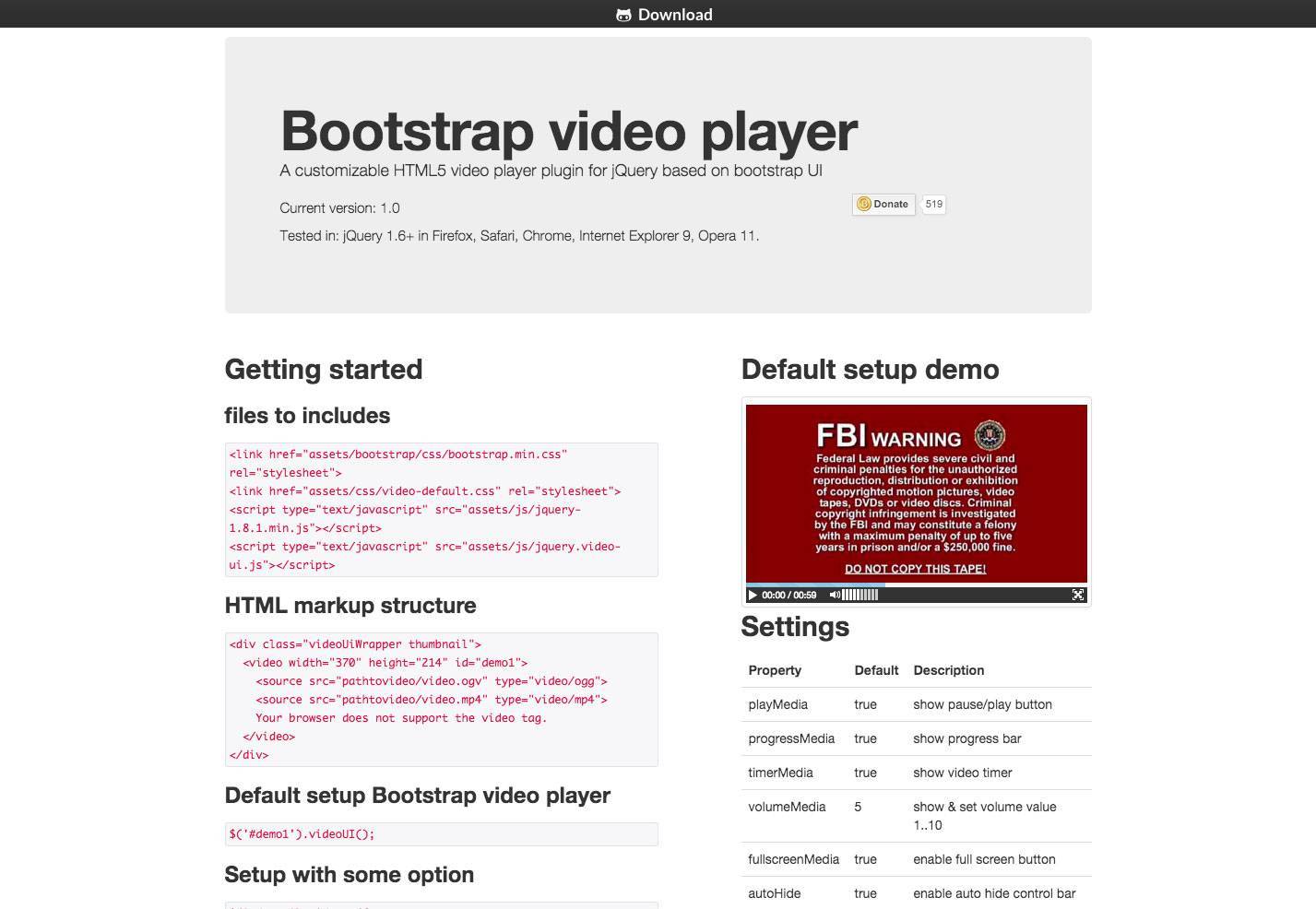Image resolution: width=1316 pixels, height=909 pixels.
Task: Click the "autoHide" property cell
Action: point(775,893)
